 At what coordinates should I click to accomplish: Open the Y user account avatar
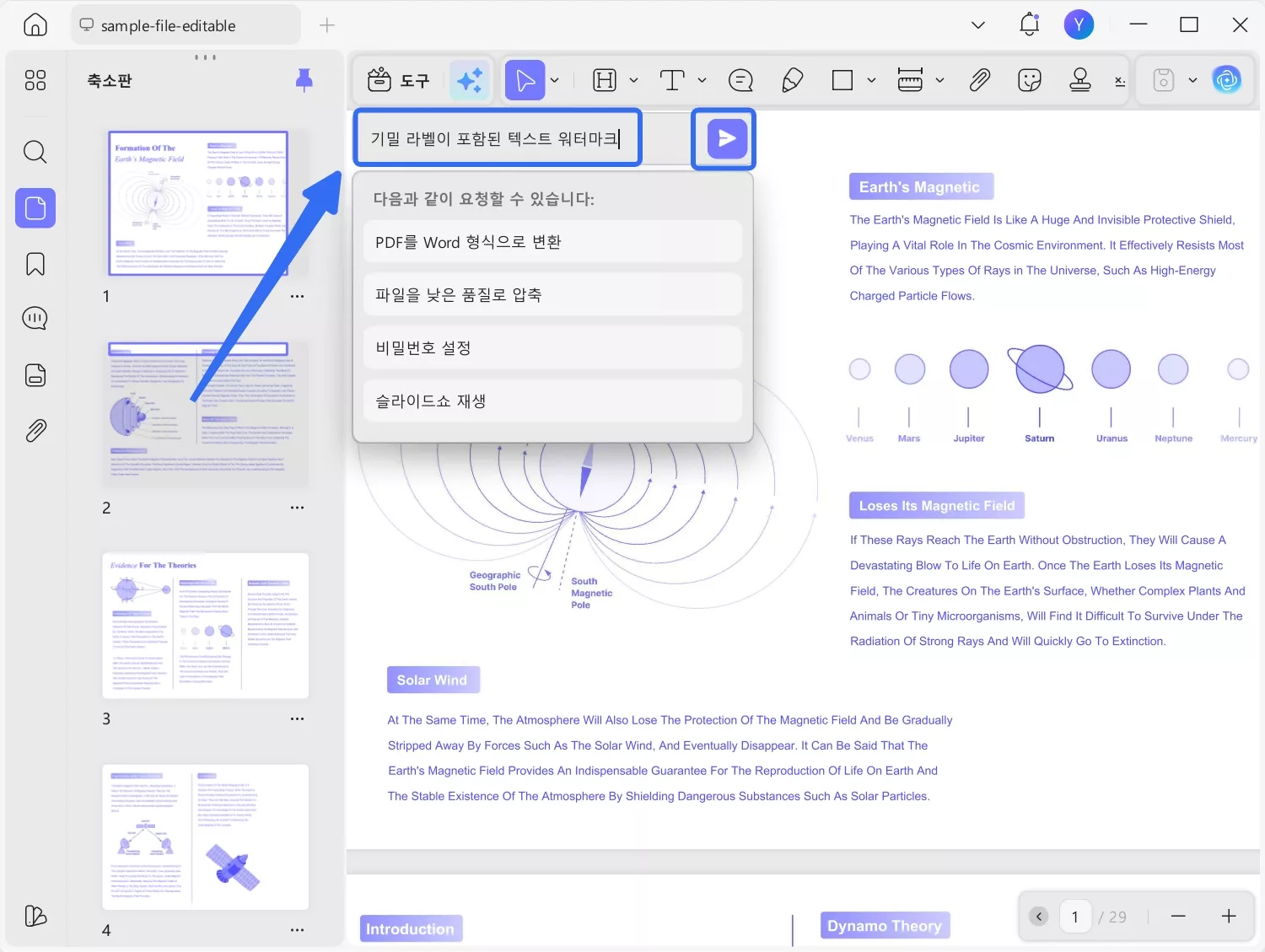click(1079, 25)
